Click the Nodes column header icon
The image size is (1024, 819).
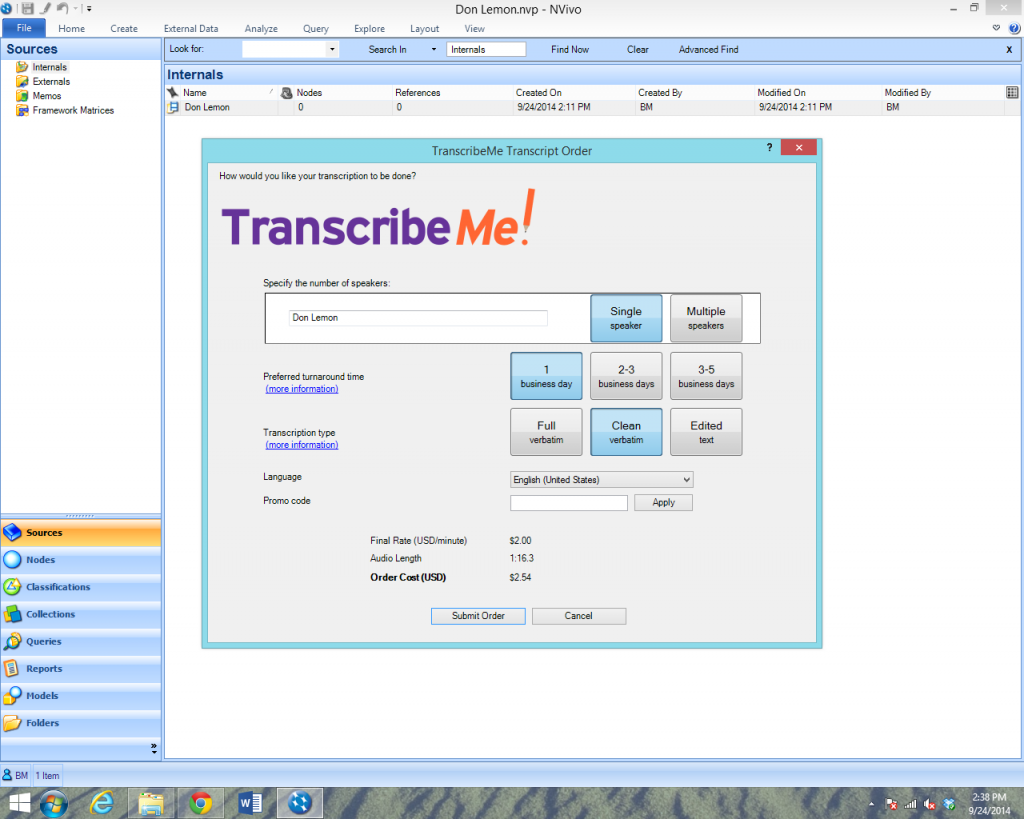click(287, 93)
